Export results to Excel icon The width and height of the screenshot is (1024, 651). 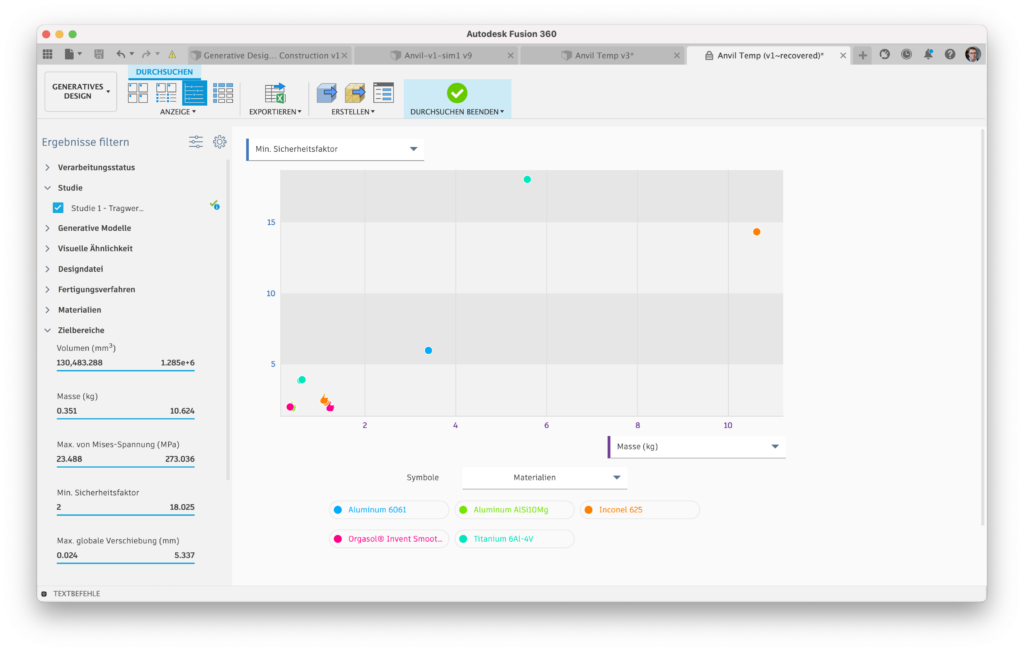pyautogui.click(x=275, y=93)
